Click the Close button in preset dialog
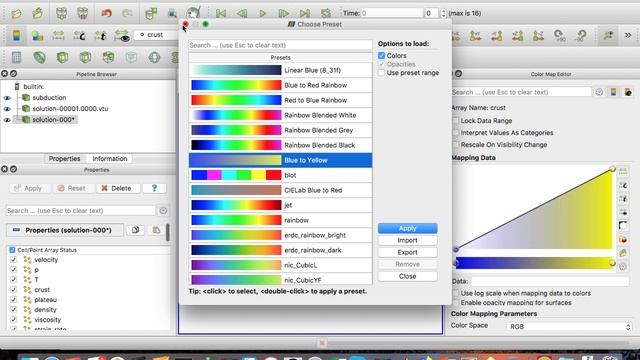 407,276
